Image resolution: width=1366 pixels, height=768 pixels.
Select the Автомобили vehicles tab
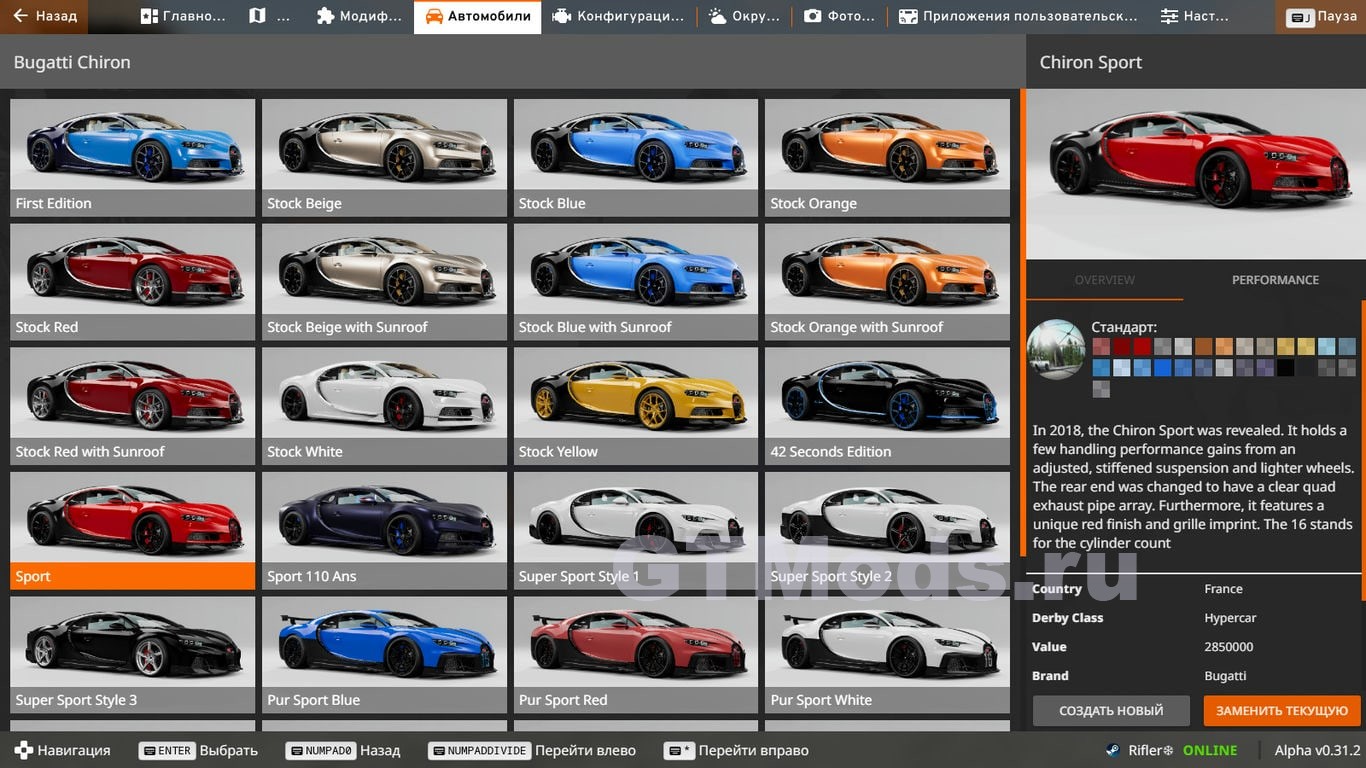(x=478, y=17)
